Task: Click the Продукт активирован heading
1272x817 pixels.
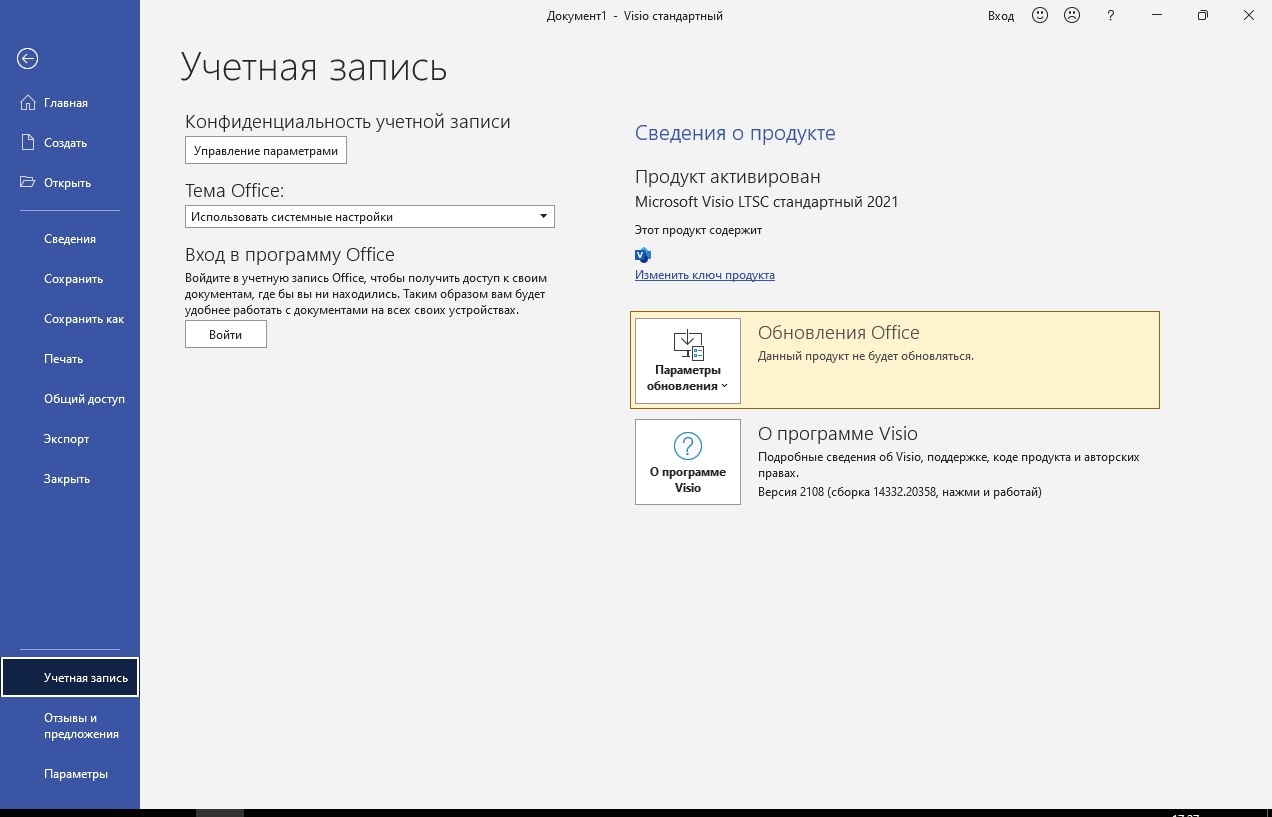Action: [x=728, y=177]
